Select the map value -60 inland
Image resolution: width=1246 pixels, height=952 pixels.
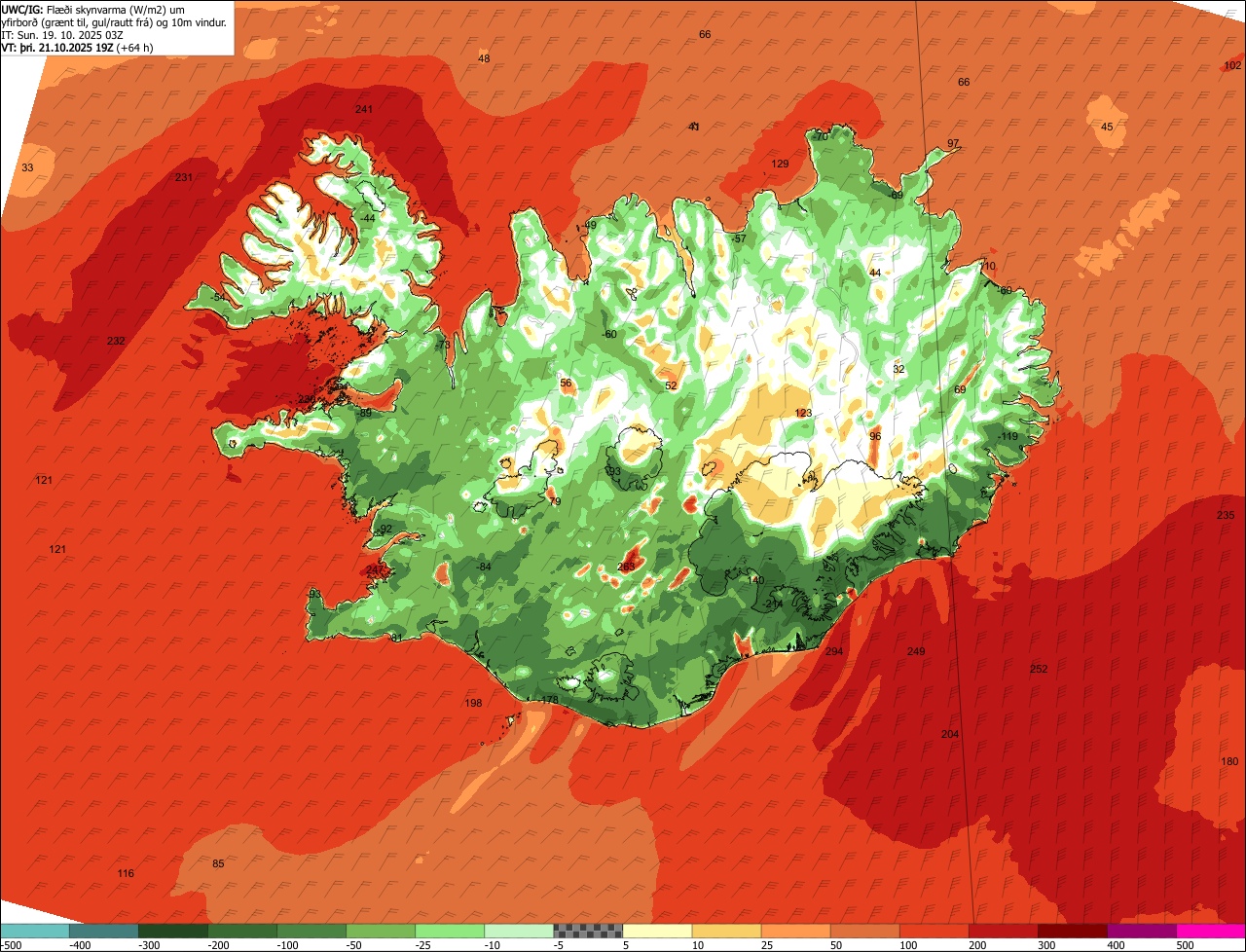pyautogui.click(x=609, y=334)
